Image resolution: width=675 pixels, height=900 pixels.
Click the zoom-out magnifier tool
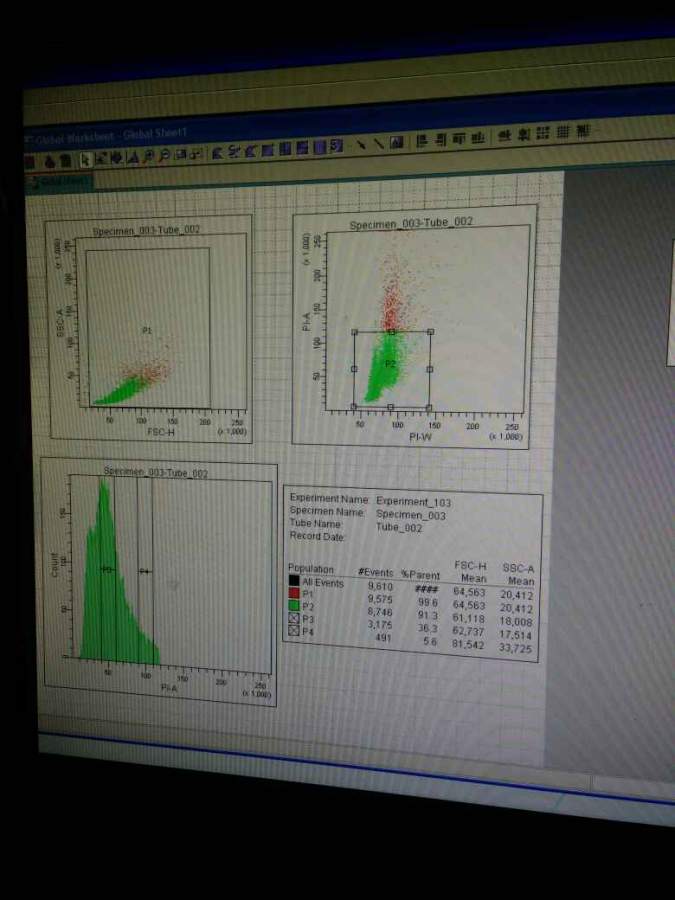(x=164, y=155)
